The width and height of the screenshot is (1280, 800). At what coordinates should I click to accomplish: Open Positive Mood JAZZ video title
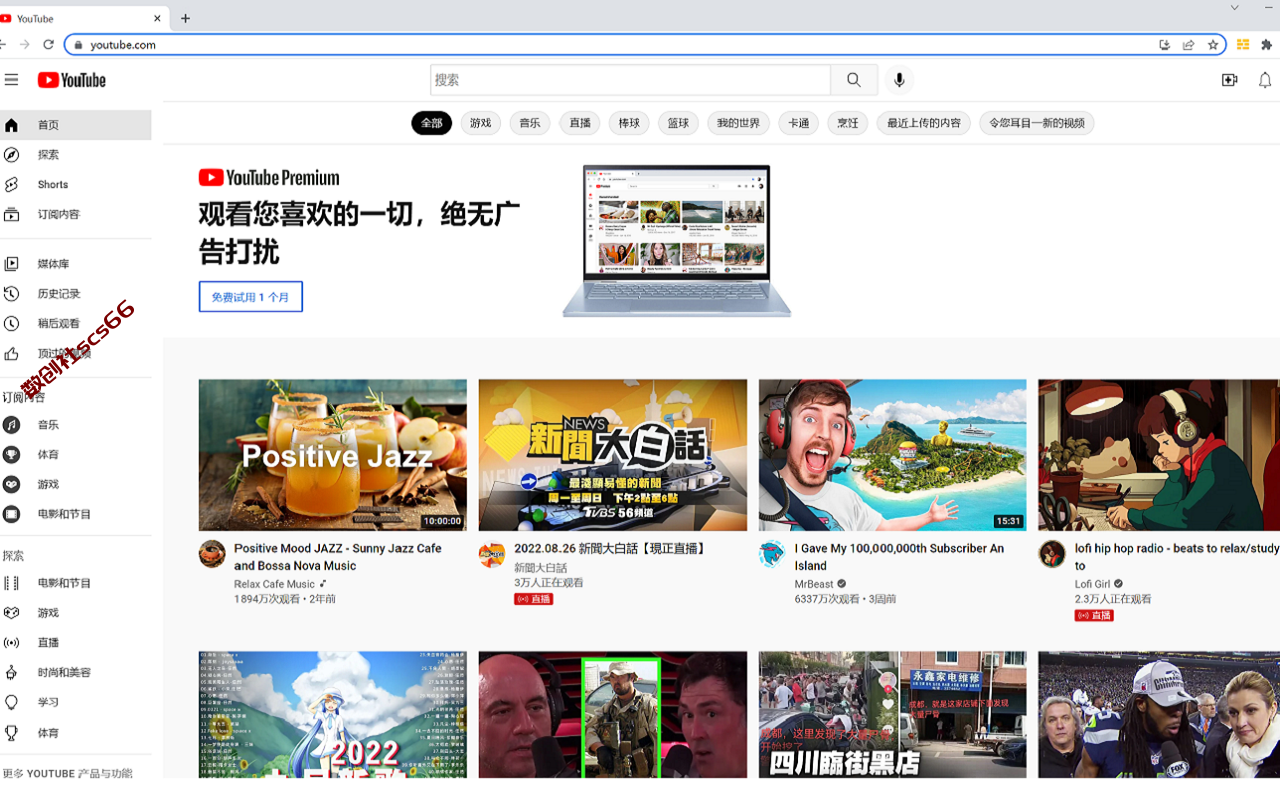[338, 557]
